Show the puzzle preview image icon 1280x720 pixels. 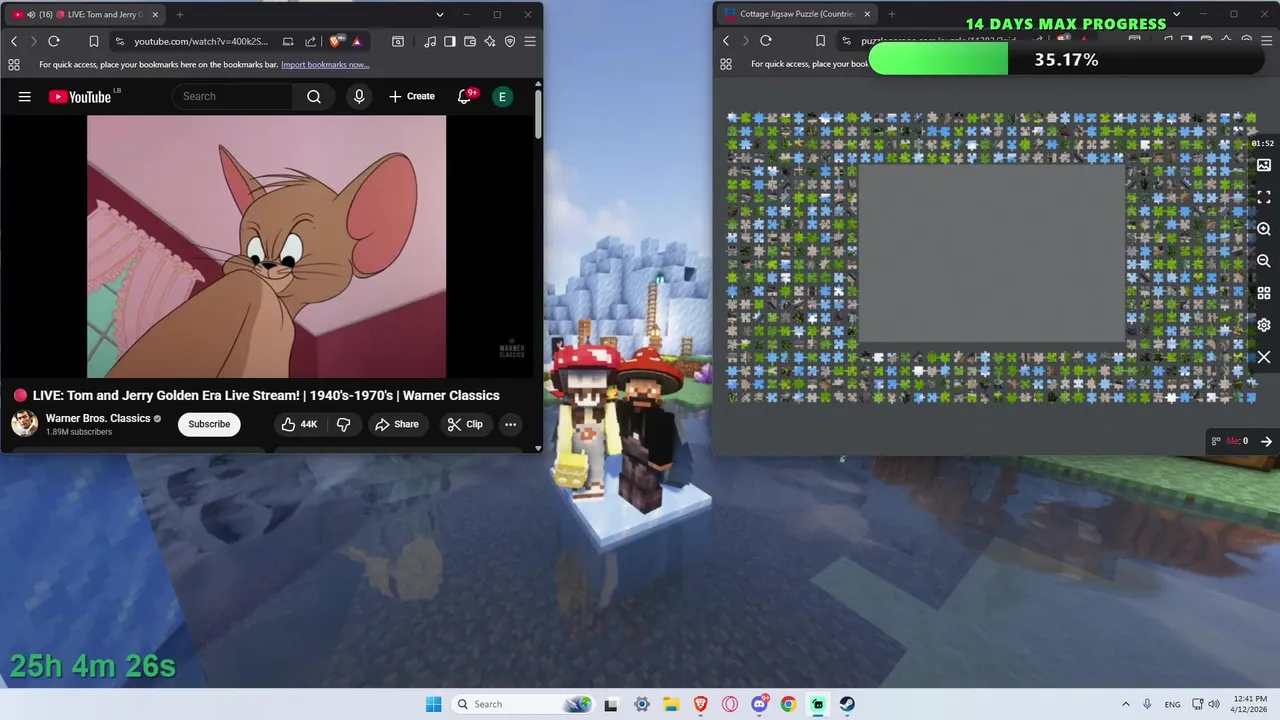pos(1264,165)
